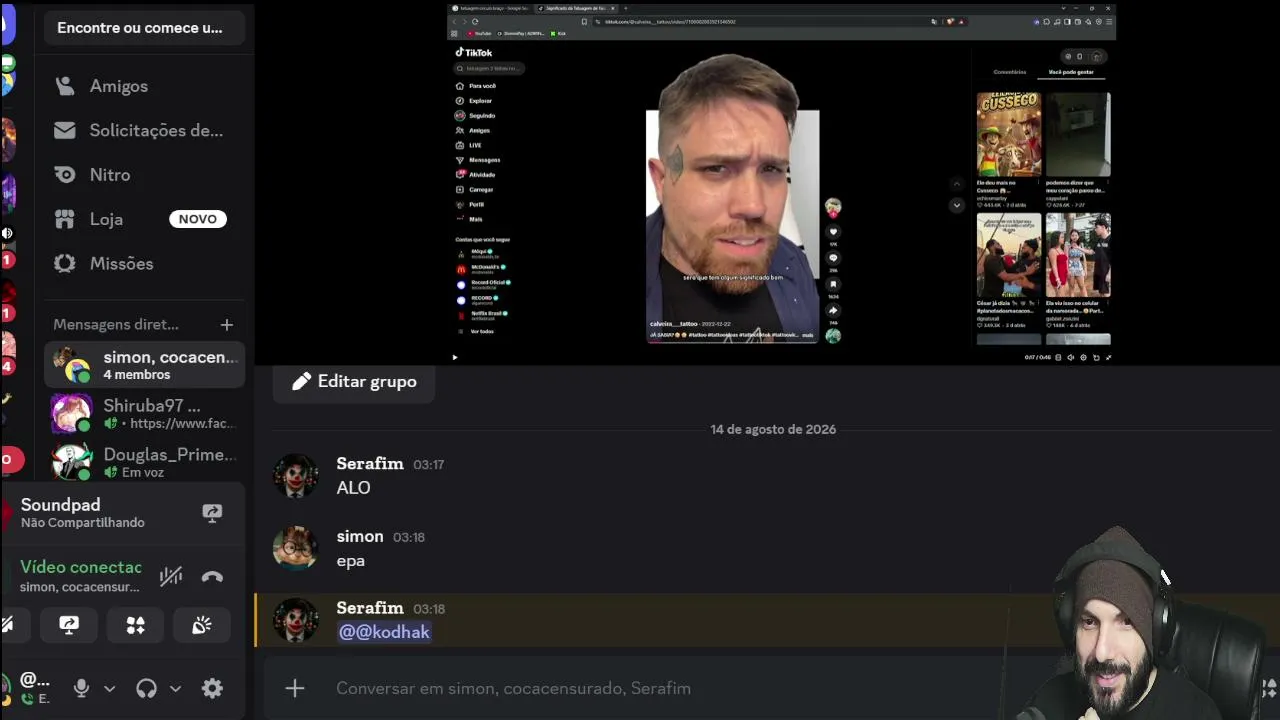1280x720 pixels.
Task: Open Explorar in the TikTok sidebar
Action: click(x=475, y=101)
